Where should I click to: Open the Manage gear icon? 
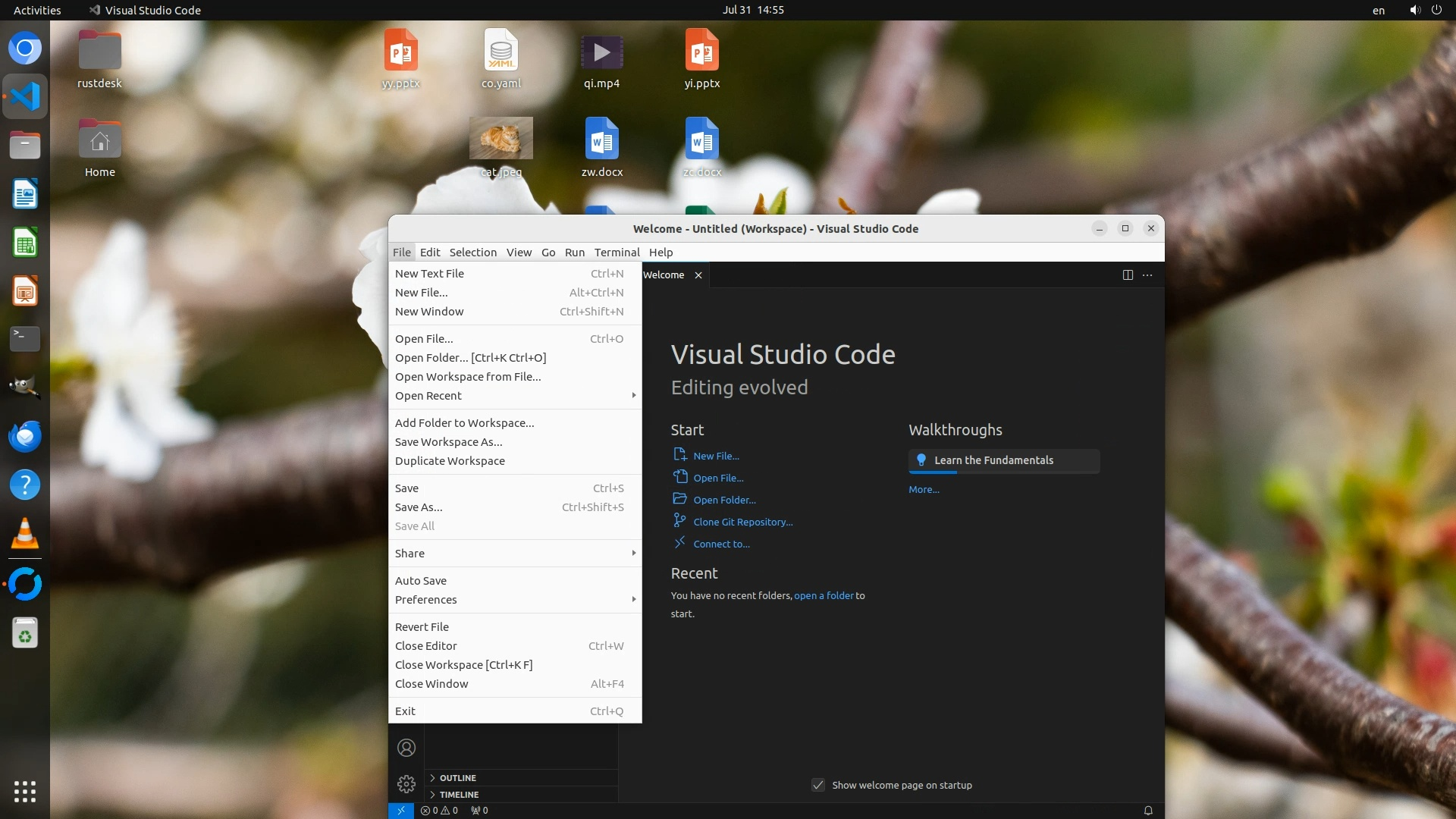pos(406,783)
